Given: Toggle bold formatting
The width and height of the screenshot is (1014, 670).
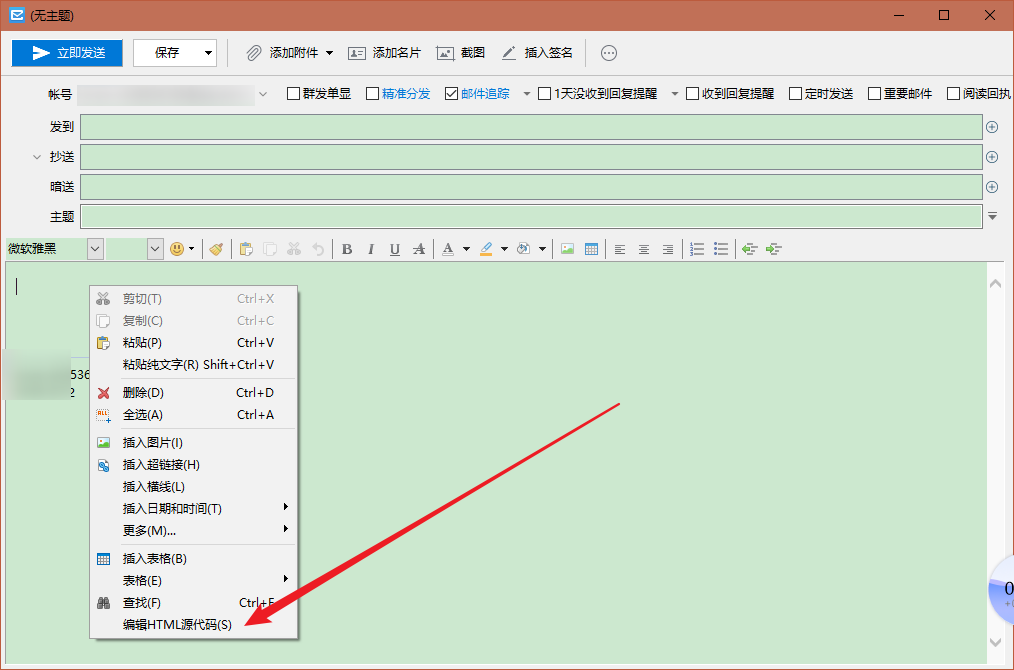Looking at the screenshot, I should pos(347,249).
